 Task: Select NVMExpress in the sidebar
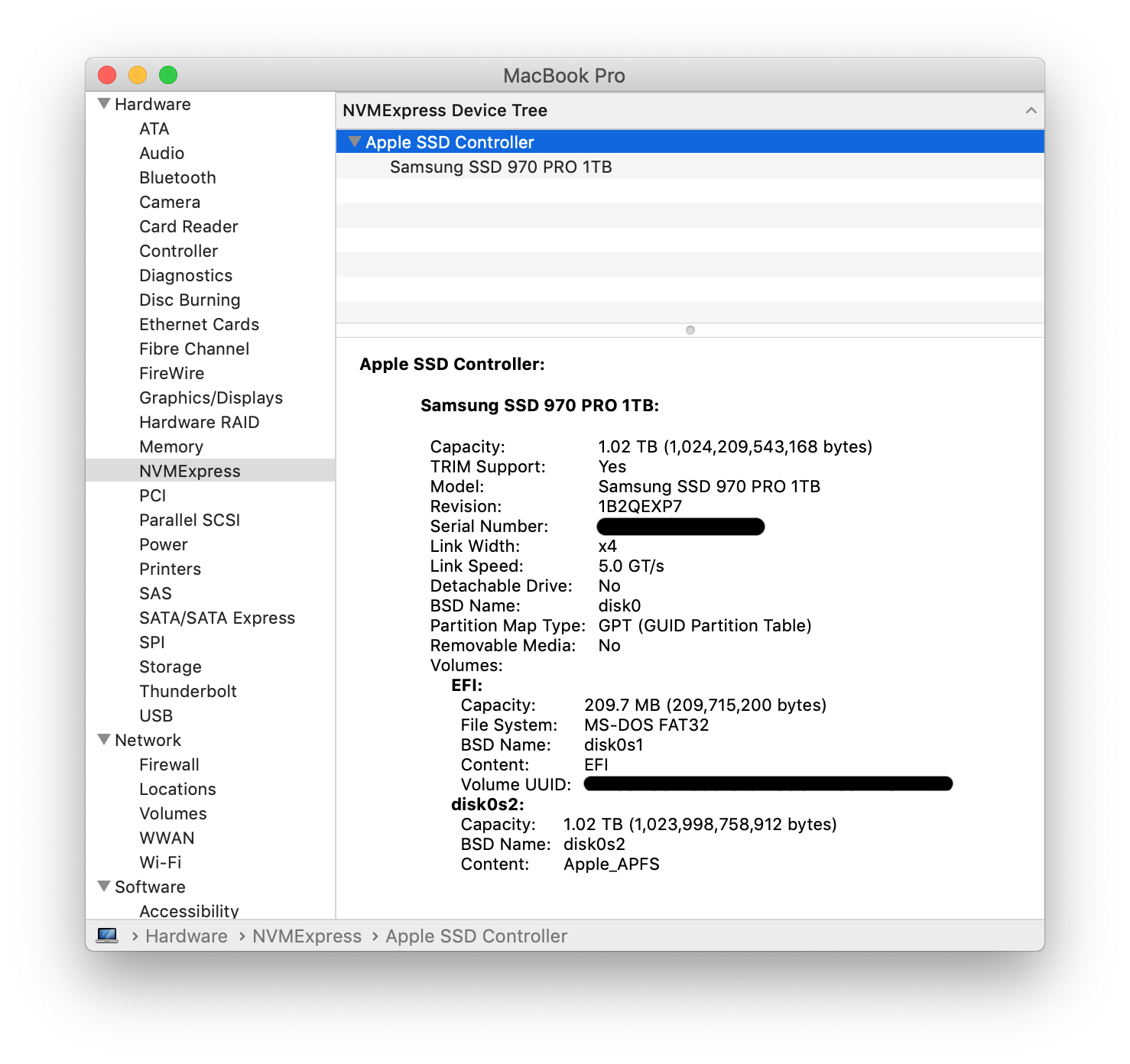click(210, 471)
